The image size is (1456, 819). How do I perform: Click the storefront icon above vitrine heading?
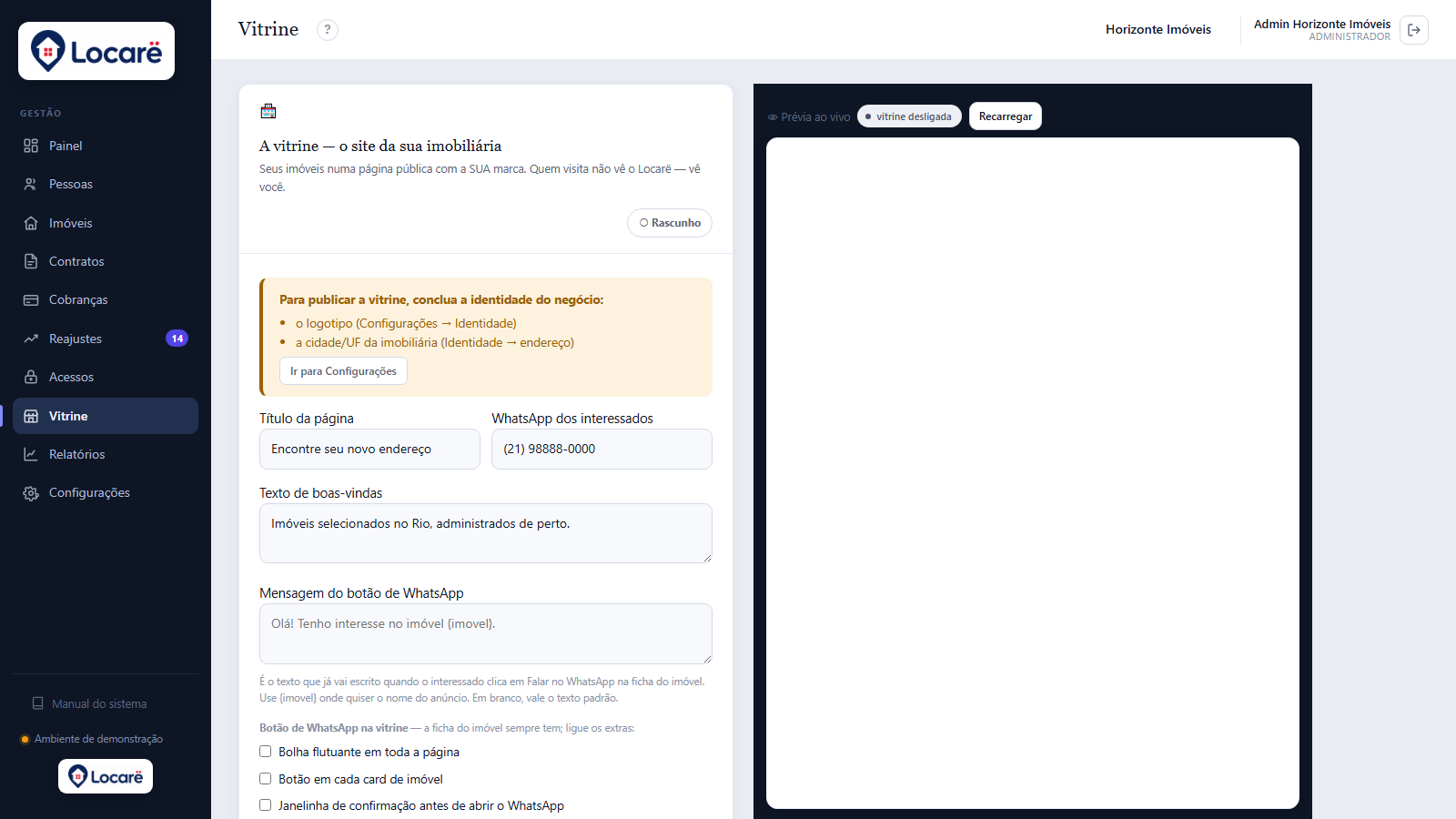(x=268, y=111)
